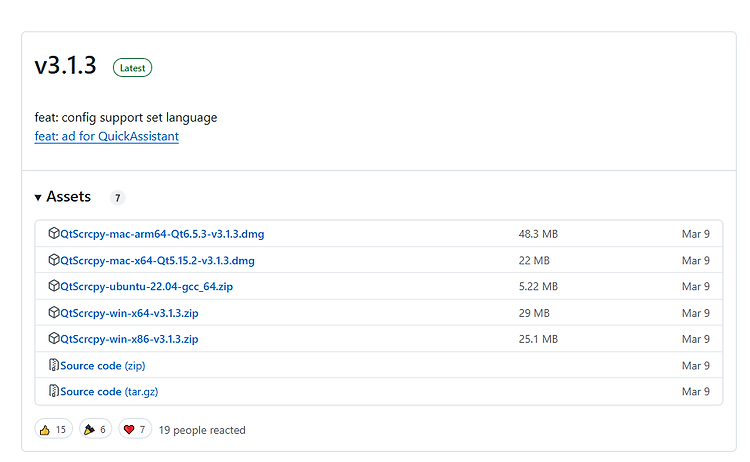
Task: Collapse the Assets section triangle
Action: point(38,198)
